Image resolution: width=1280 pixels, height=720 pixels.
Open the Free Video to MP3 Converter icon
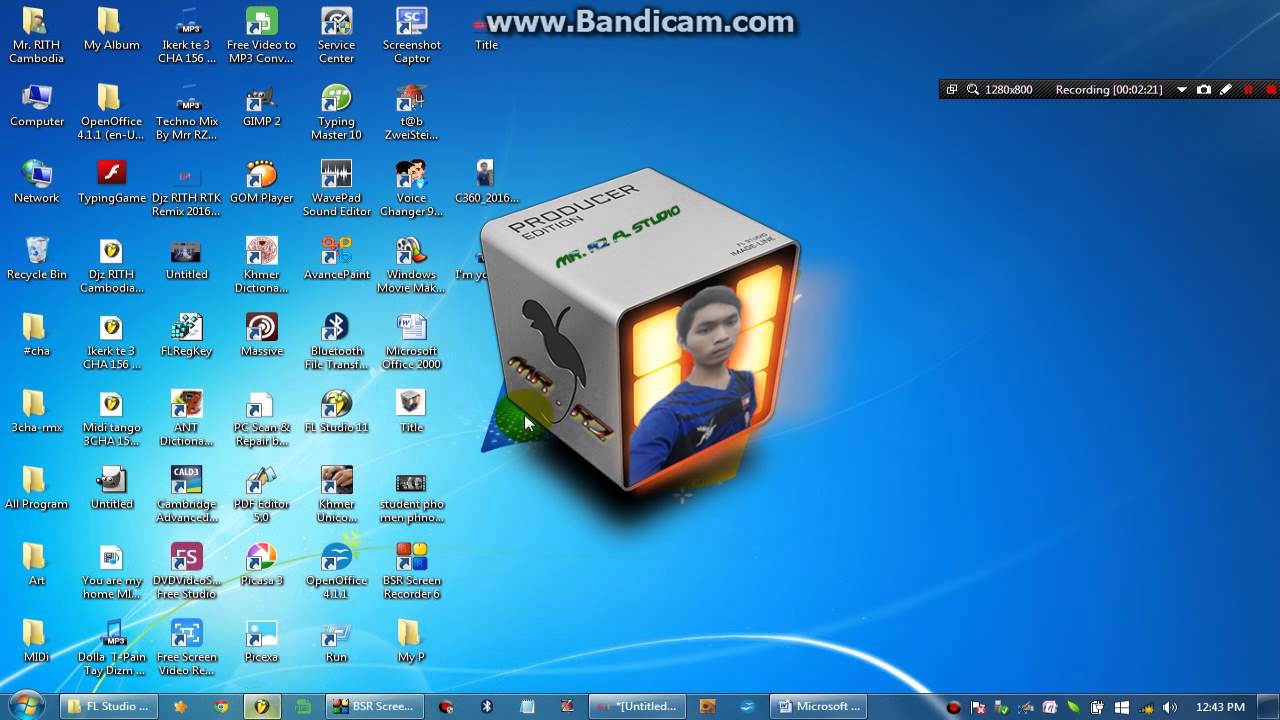pos(261,36)
